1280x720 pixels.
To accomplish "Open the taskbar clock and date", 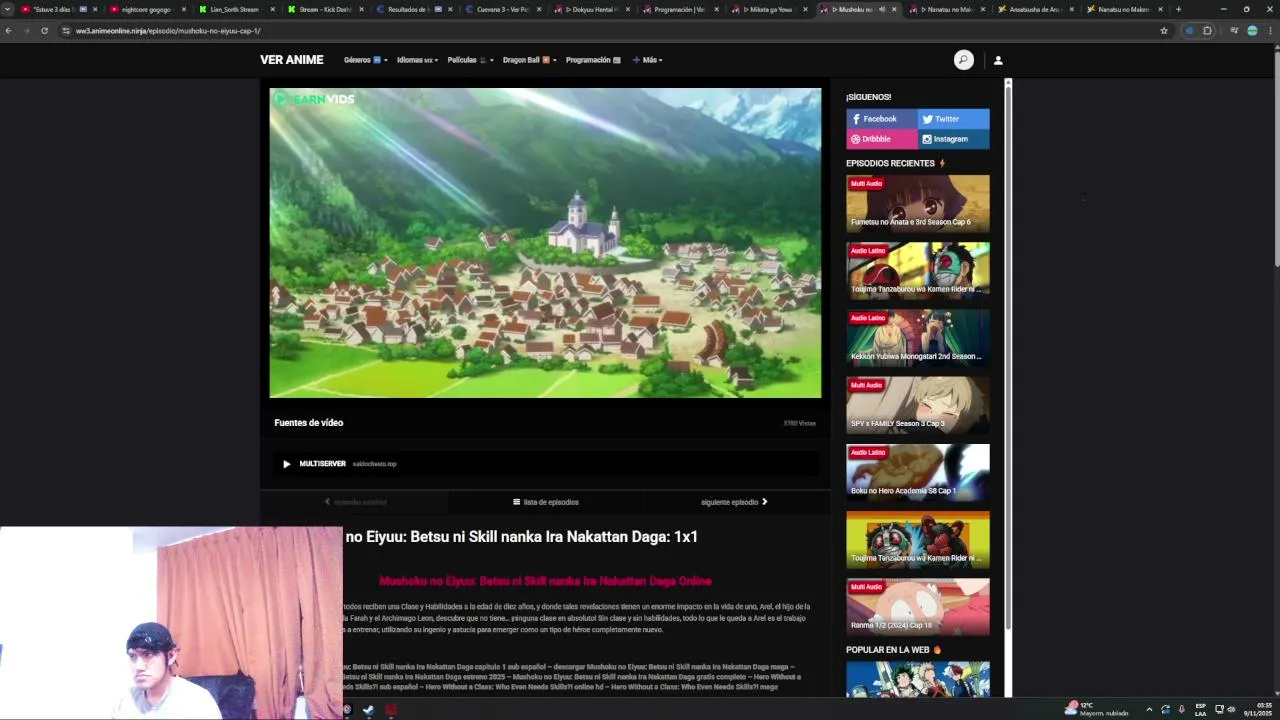I will point(1258,709).
